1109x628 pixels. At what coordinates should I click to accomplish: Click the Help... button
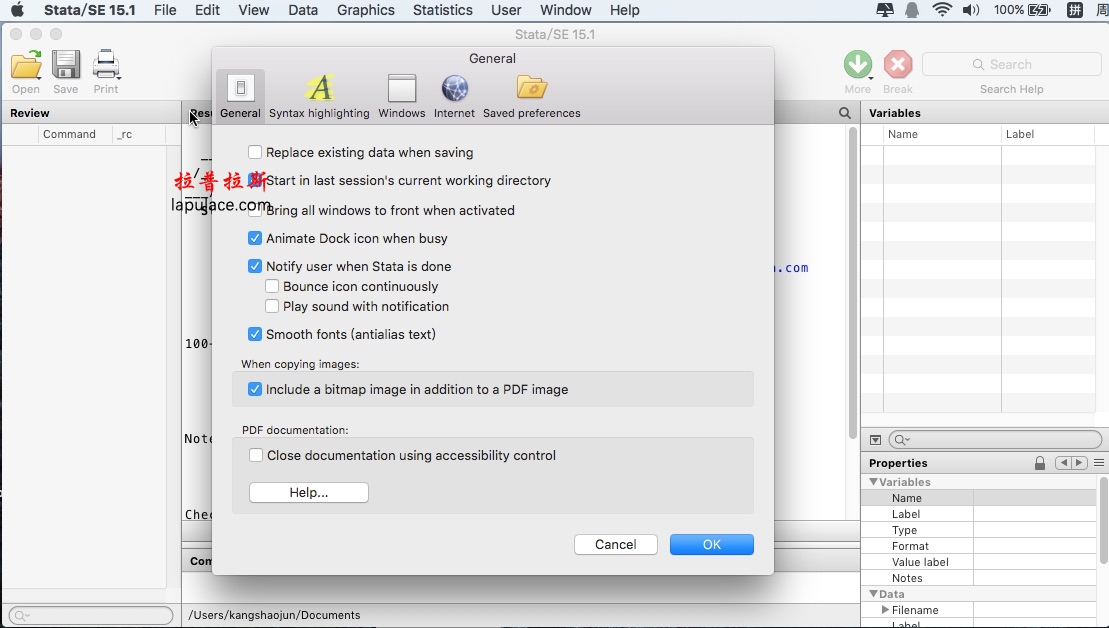[308, 492]
